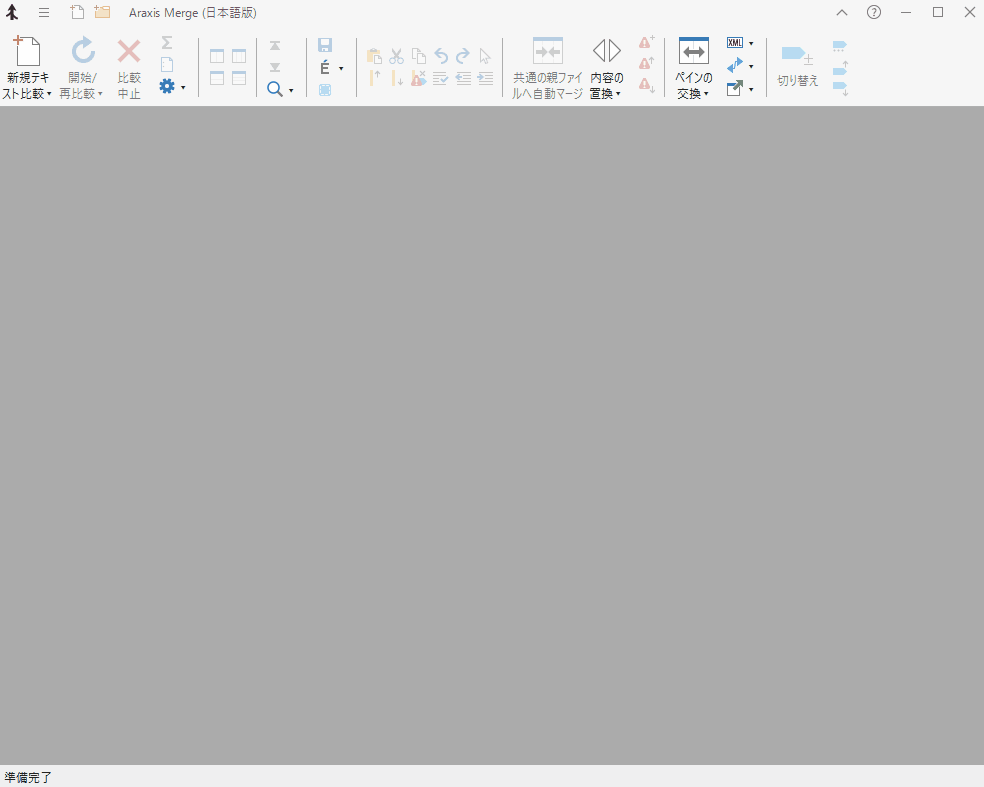984x787 pixels.
Task: Open new folder comparison from title bar
Action: pos(102,12)
